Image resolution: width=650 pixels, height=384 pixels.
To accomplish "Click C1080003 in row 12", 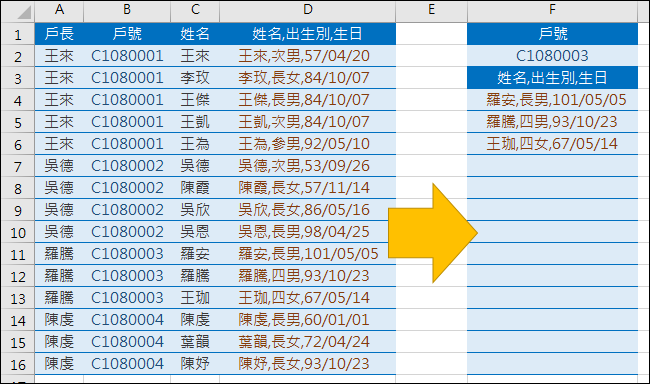I will click(x=127, y=276).
